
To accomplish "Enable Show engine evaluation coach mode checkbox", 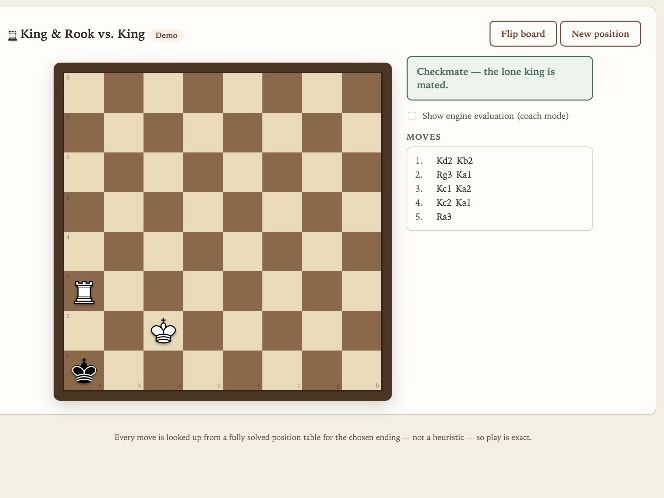I will click(x=412, y=116).
